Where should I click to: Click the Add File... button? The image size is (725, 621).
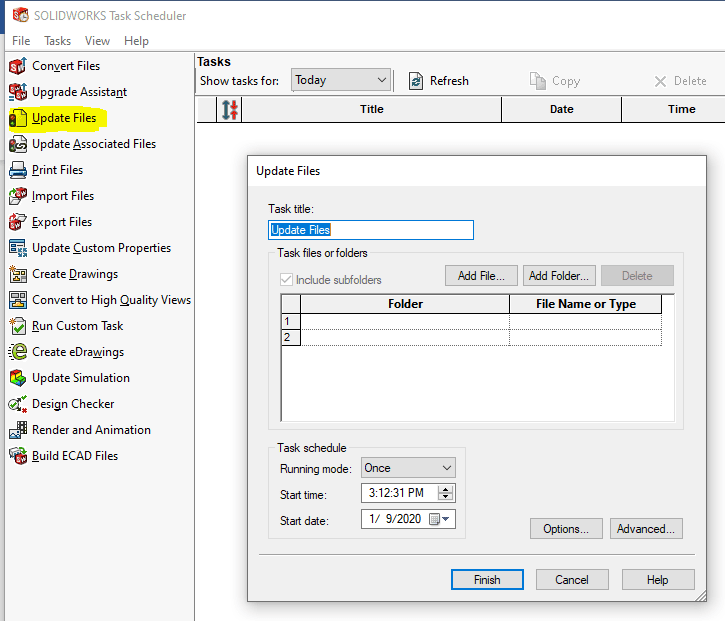tap(481, 276)
